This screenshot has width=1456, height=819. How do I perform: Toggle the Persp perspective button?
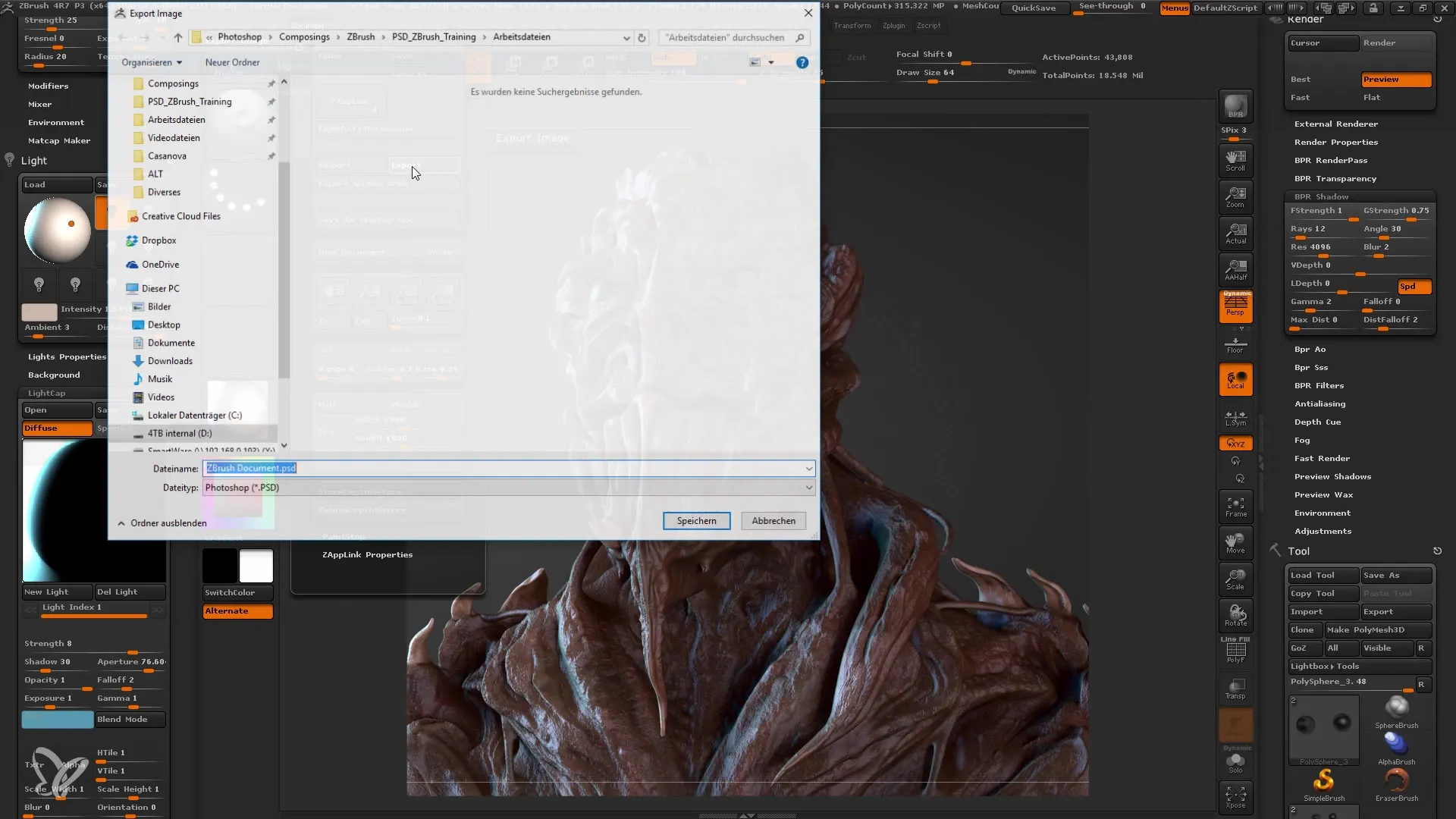1235,306
